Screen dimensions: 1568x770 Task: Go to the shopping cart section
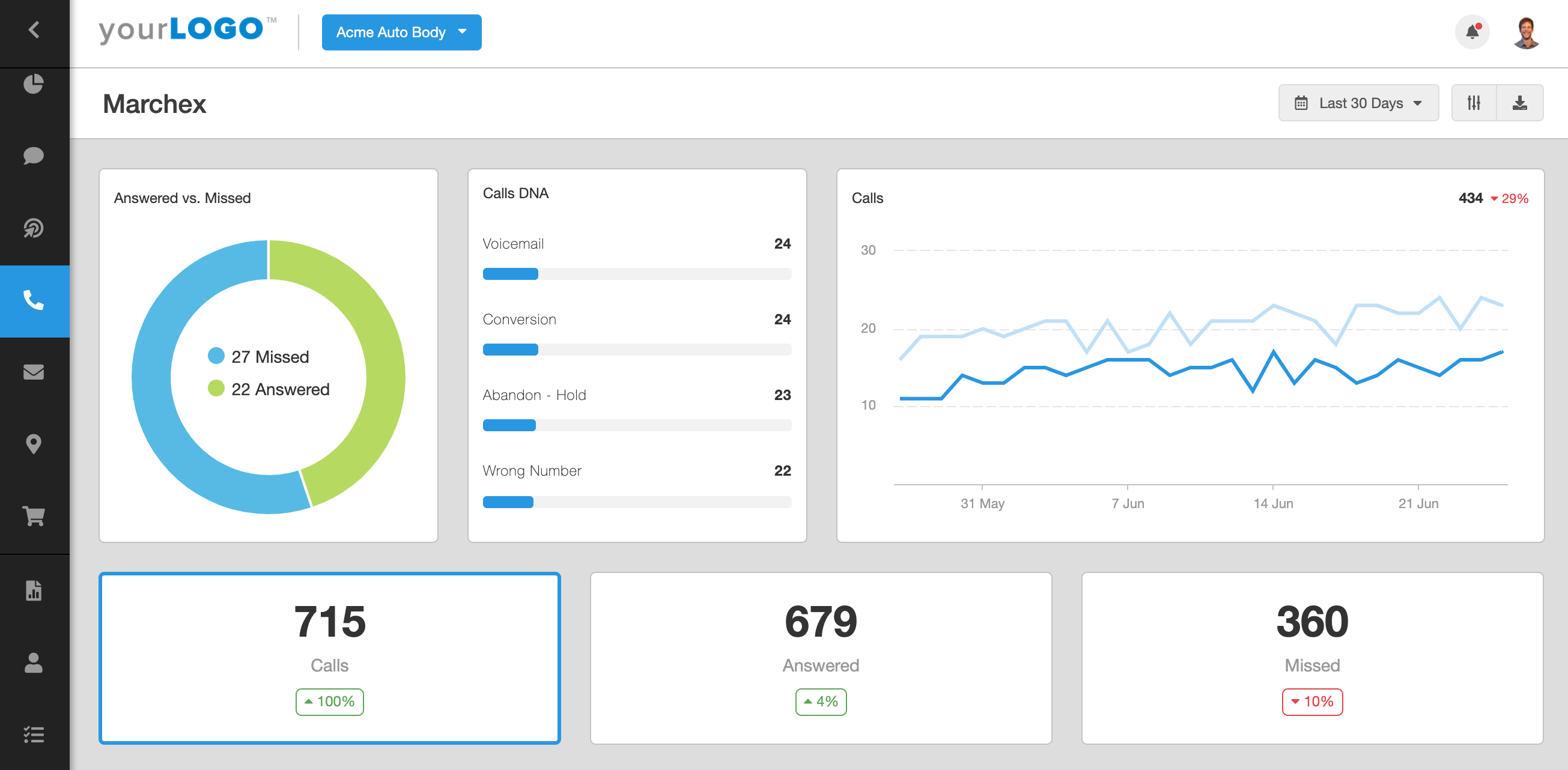tap(34, 516)
